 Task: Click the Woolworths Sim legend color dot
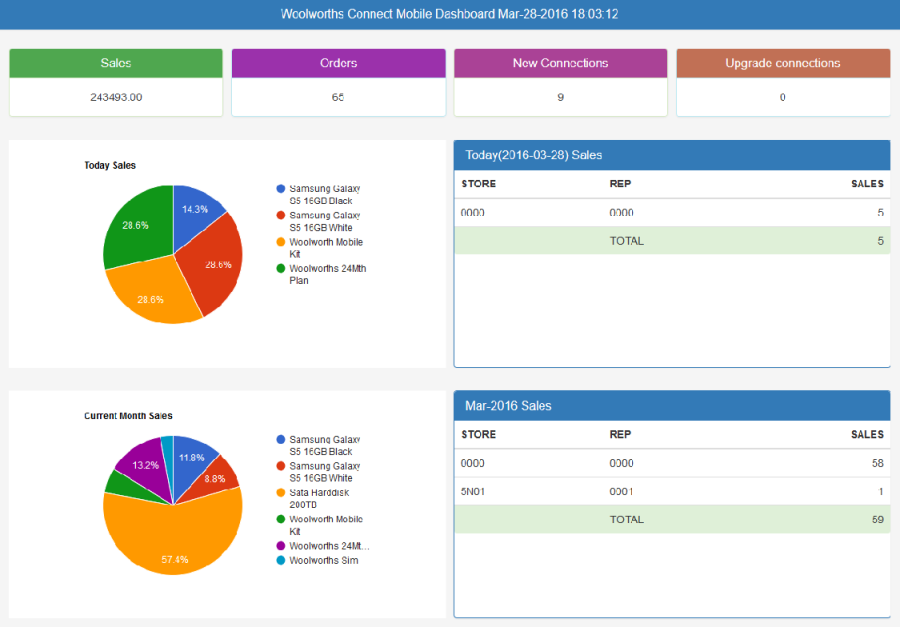(281, 561)
